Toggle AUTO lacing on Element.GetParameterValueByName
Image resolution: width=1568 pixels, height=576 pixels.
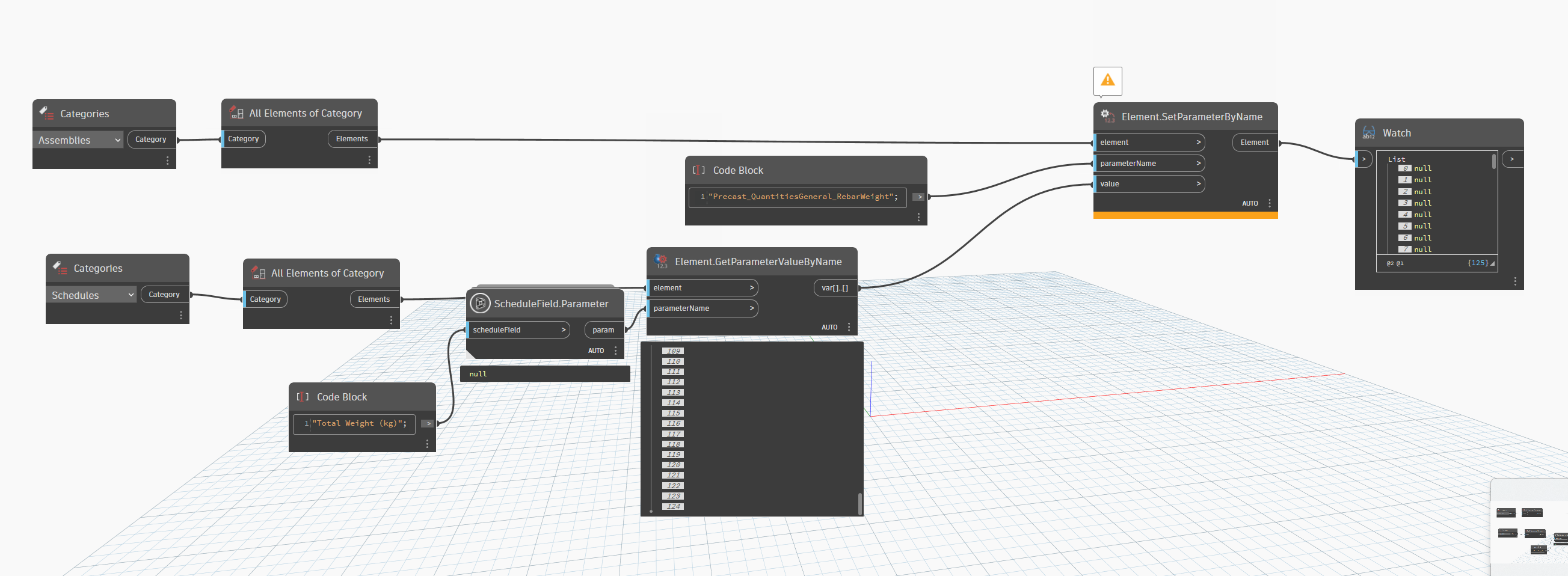coord(829,326)
